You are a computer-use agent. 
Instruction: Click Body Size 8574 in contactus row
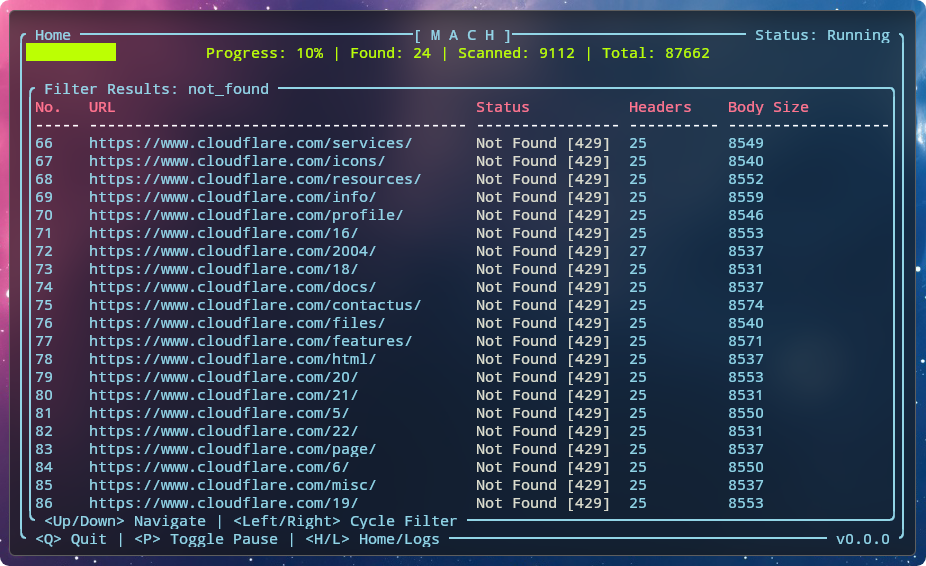pyautogui.click(x=746, y=305)
